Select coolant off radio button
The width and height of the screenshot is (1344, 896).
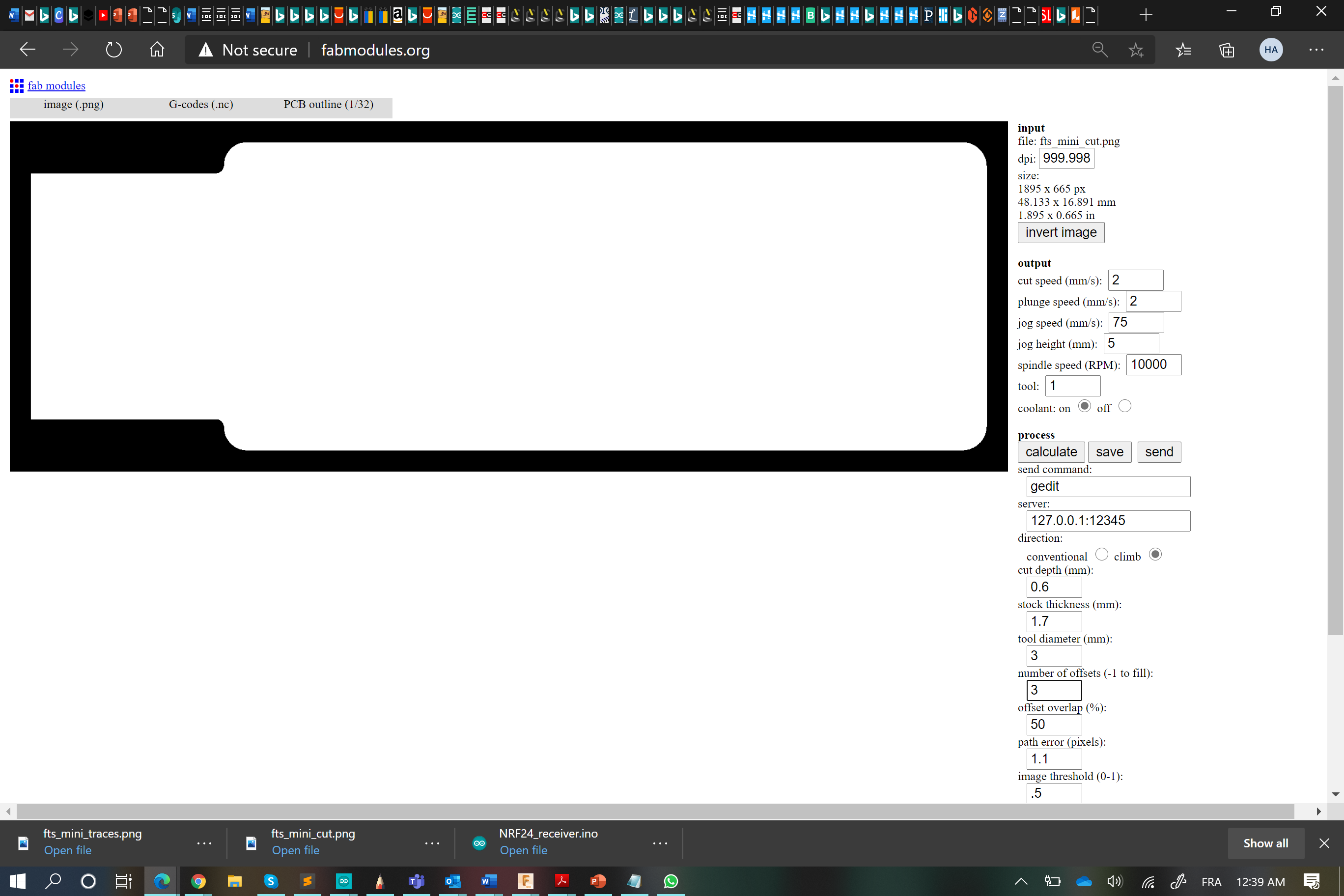pyautogui.click(x=1124, y=406)
